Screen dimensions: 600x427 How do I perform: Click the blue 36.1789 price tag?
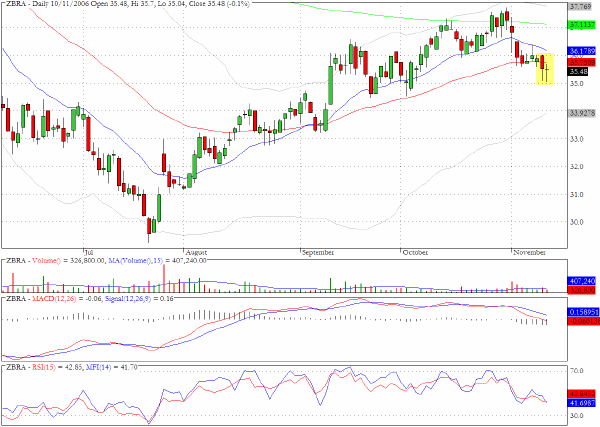click(582, 51)
